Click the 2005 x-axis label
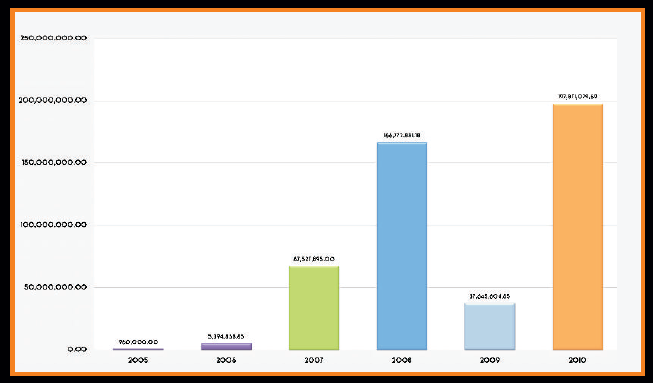This screenshot has height=383, width=653. (138, 361)
